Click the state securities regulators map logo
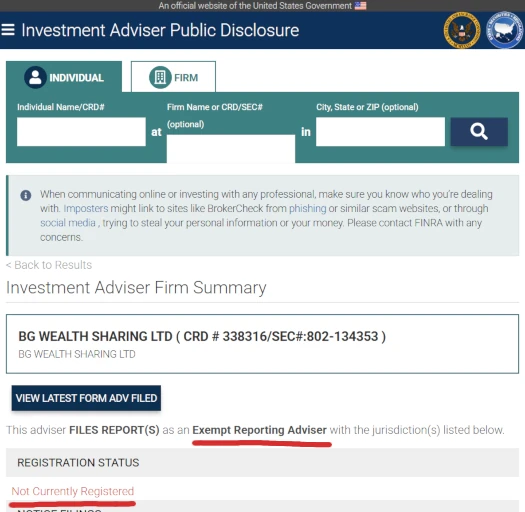Screen dimensions: 525x512 505,30
